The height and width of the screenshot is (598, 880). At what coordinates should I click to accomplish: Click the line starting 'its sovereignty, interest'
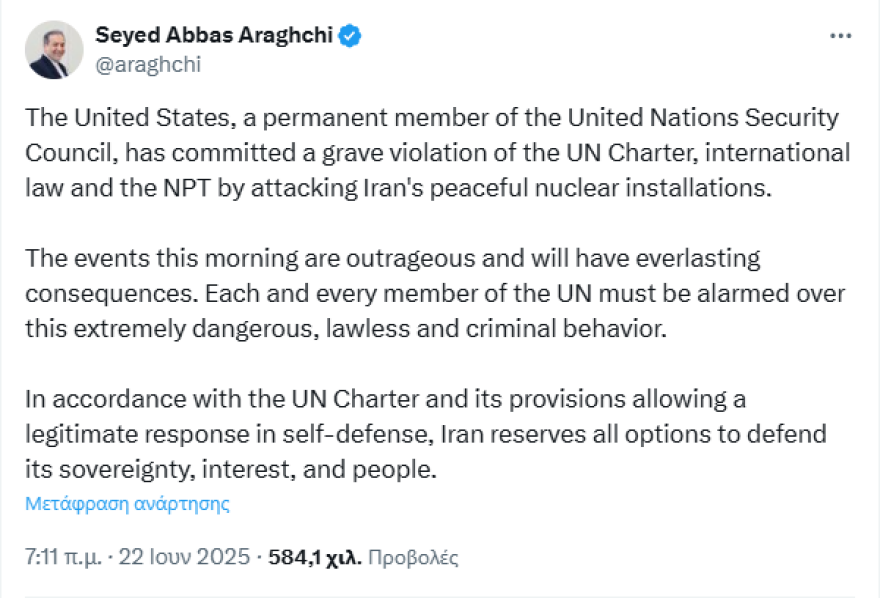(231, 470)
